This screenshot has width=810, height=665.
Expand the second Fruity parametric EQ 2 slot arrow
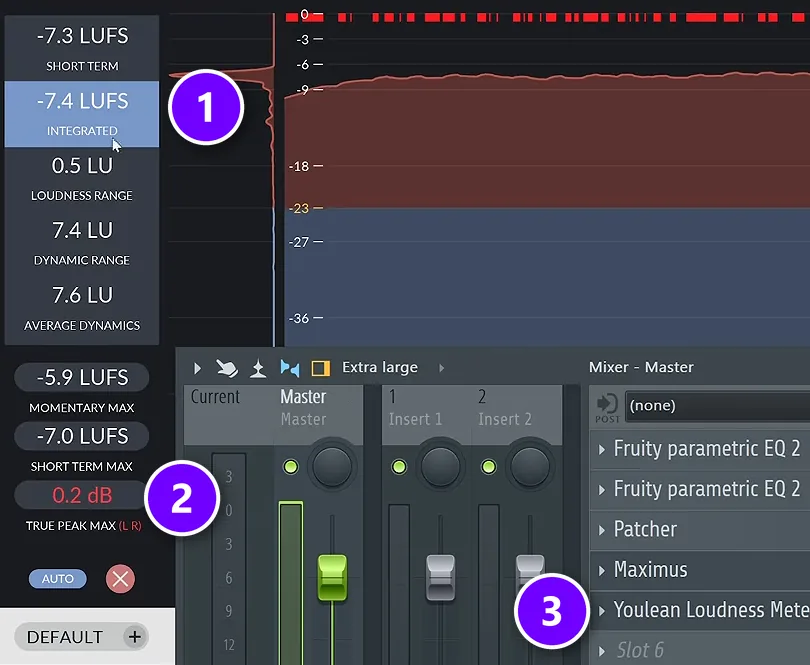pyautogui.click(x=601, y=489)
